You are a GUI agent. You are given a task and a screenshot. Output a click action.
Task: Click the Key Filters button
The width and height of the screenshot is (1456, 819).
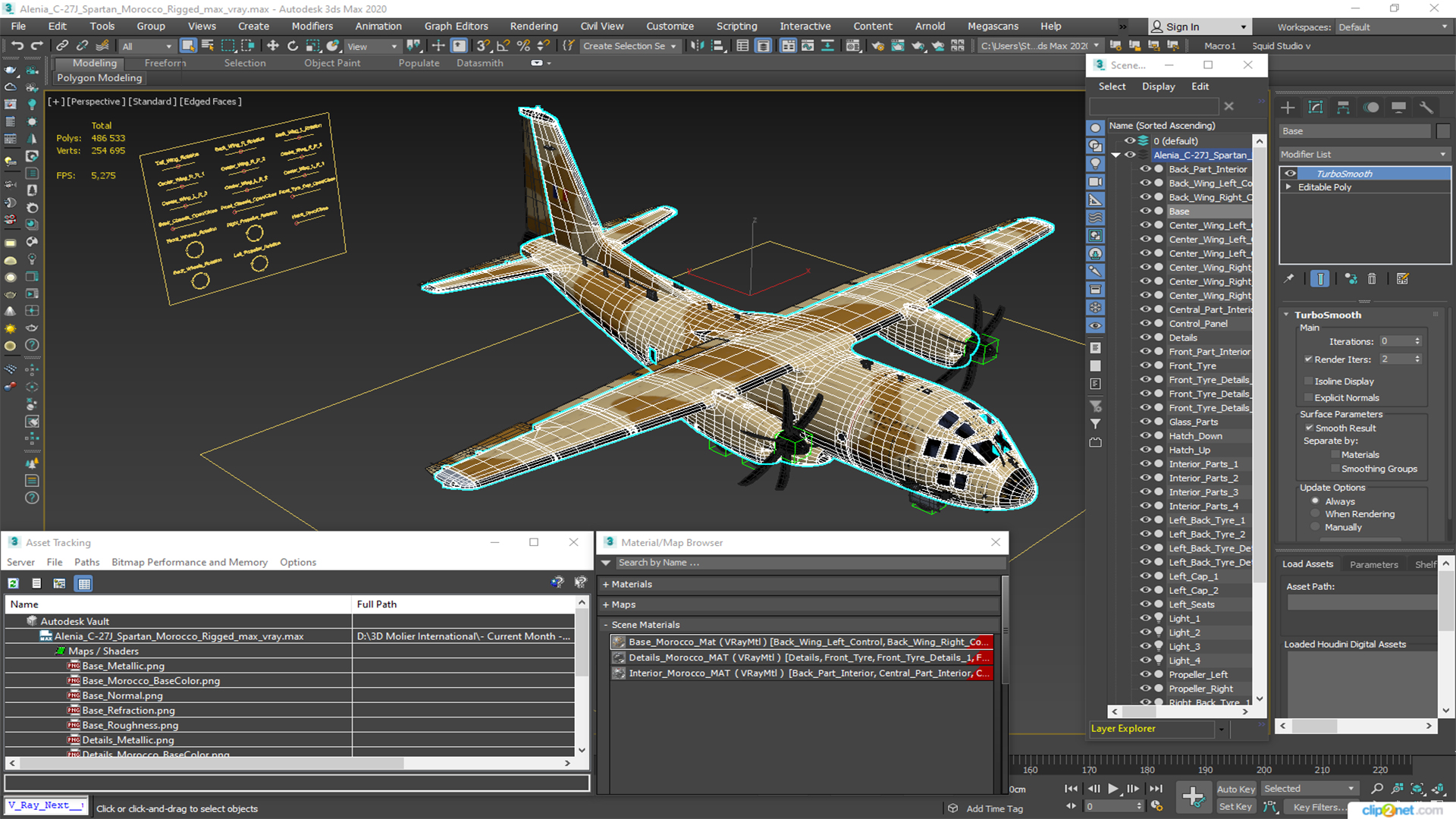[1319, 807]
